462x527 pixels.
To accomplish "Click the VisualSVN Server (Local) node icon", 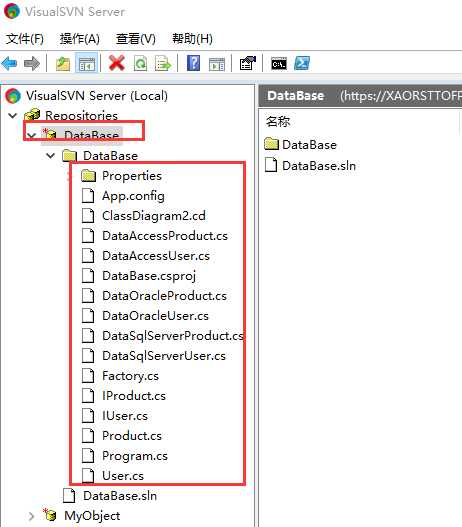I will click(x=13, y=96).
